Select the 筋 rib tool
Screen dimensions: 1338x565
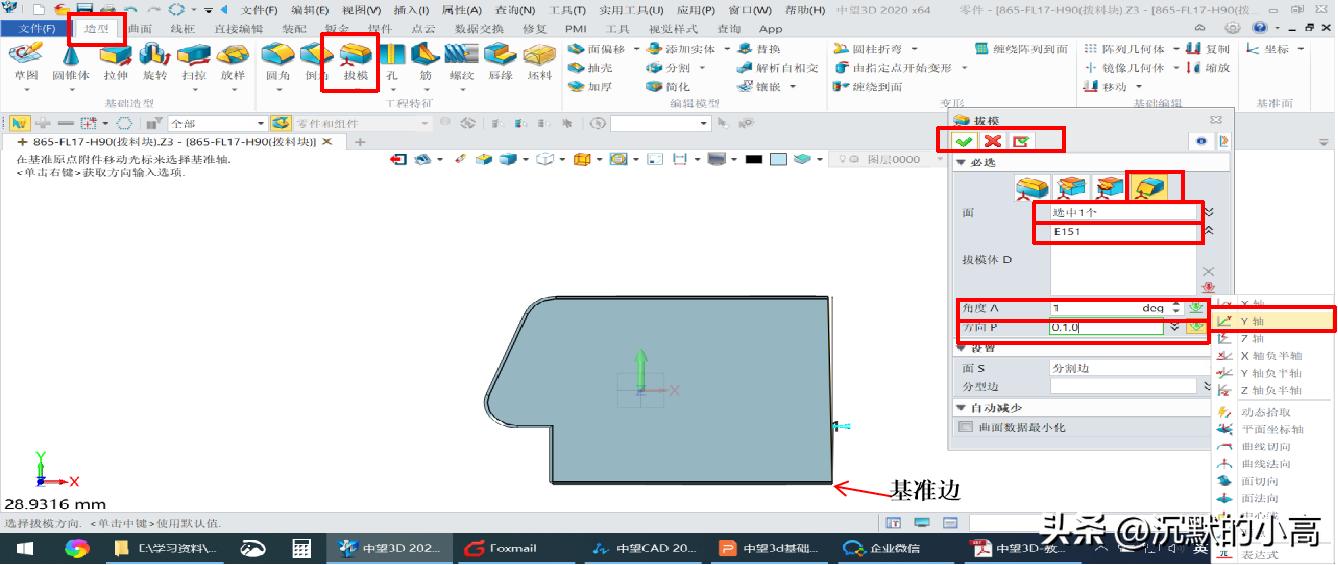[x=425, y=62]
